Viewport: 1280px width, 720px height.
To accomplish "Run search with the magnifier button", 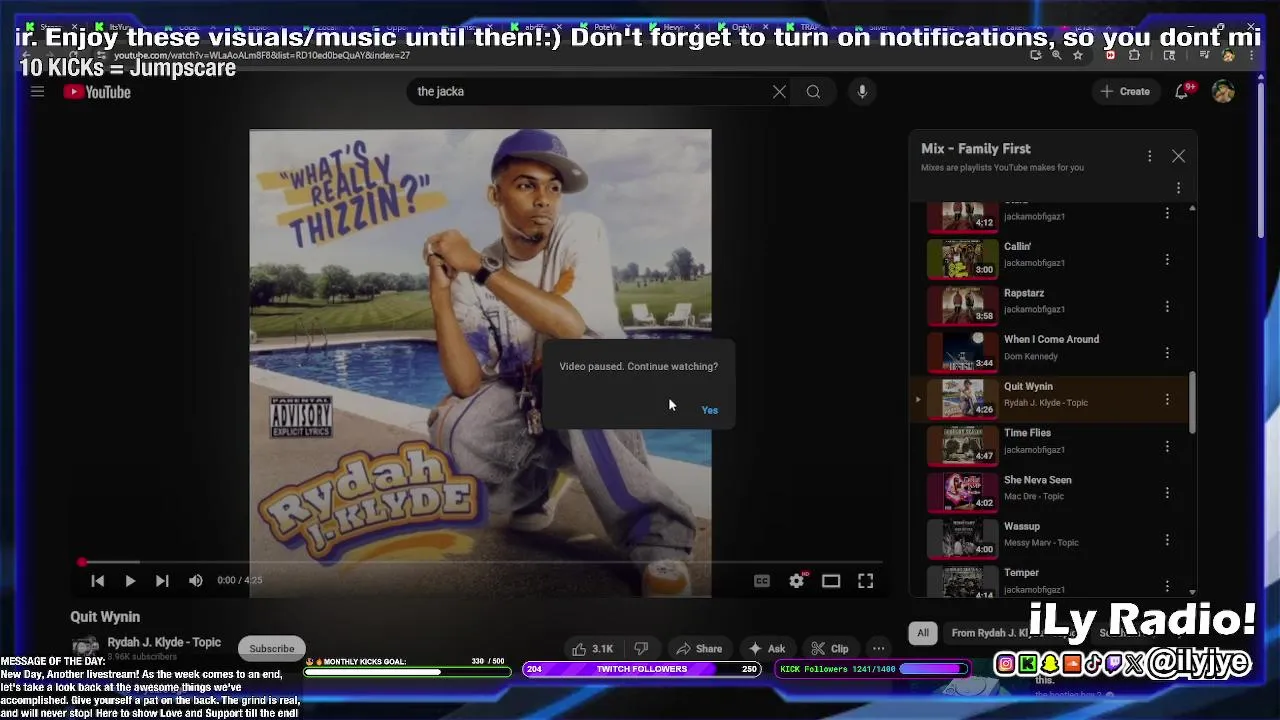I will coord(813,92).
